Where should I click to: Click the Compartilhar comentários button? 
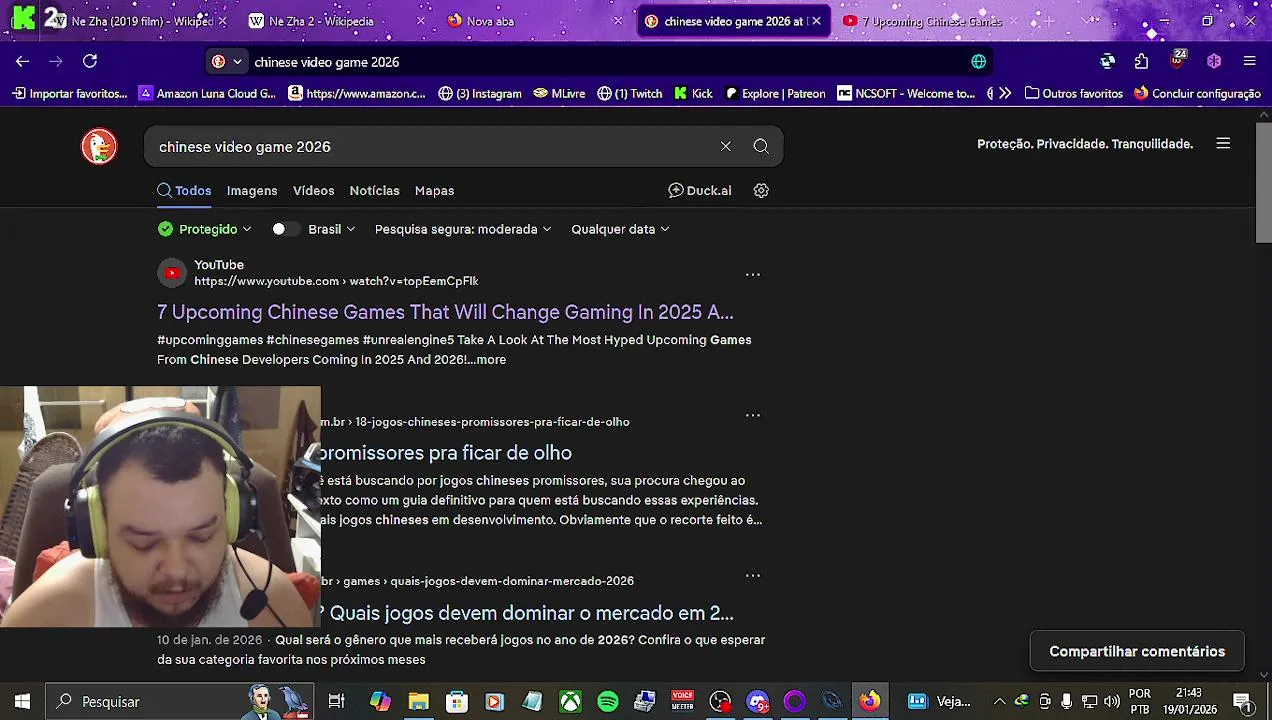pos(1137,651)
